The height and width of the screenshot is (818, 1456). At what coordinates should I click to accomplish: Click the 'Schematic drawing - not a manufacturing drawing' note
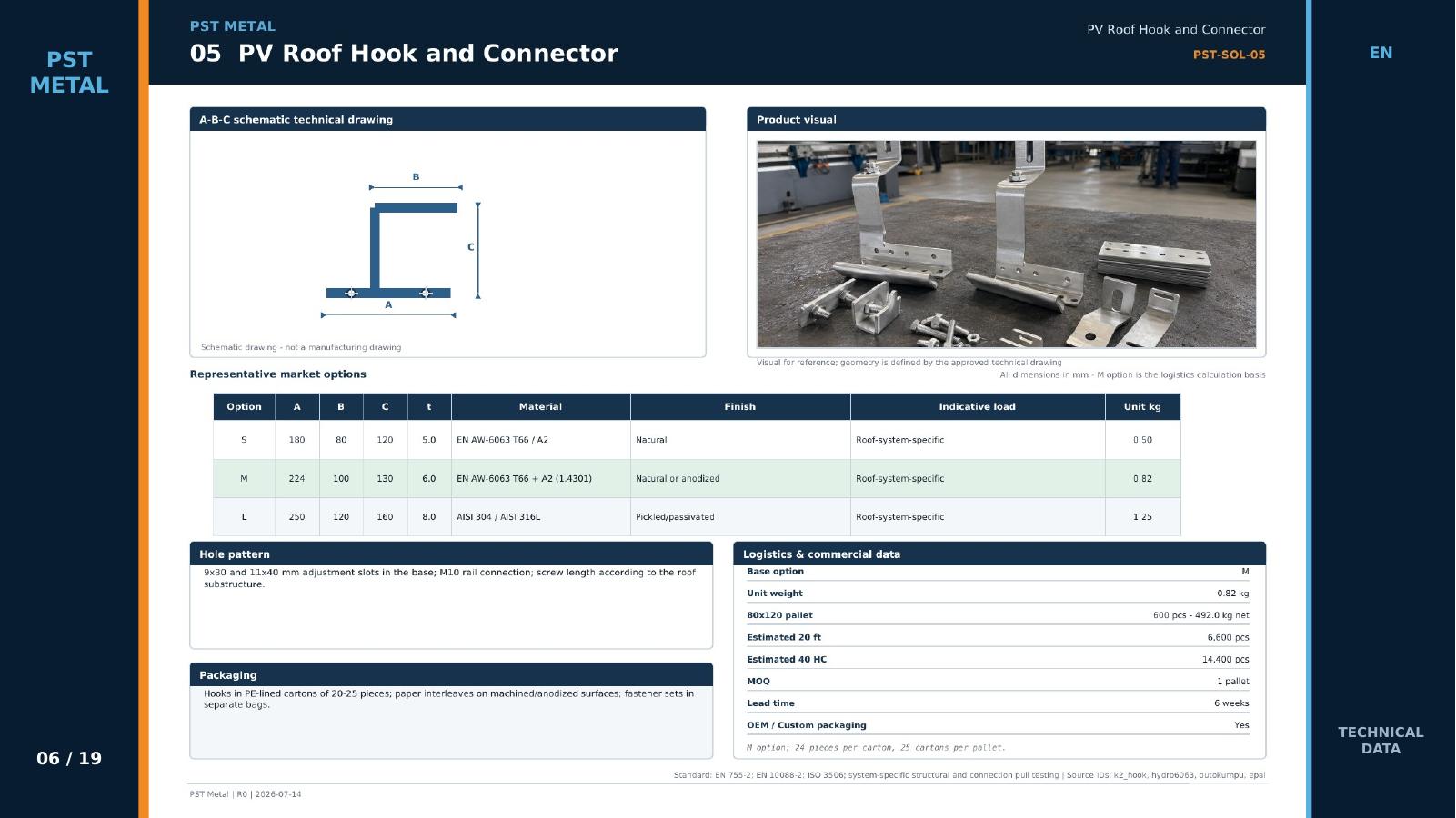[301, 347]
